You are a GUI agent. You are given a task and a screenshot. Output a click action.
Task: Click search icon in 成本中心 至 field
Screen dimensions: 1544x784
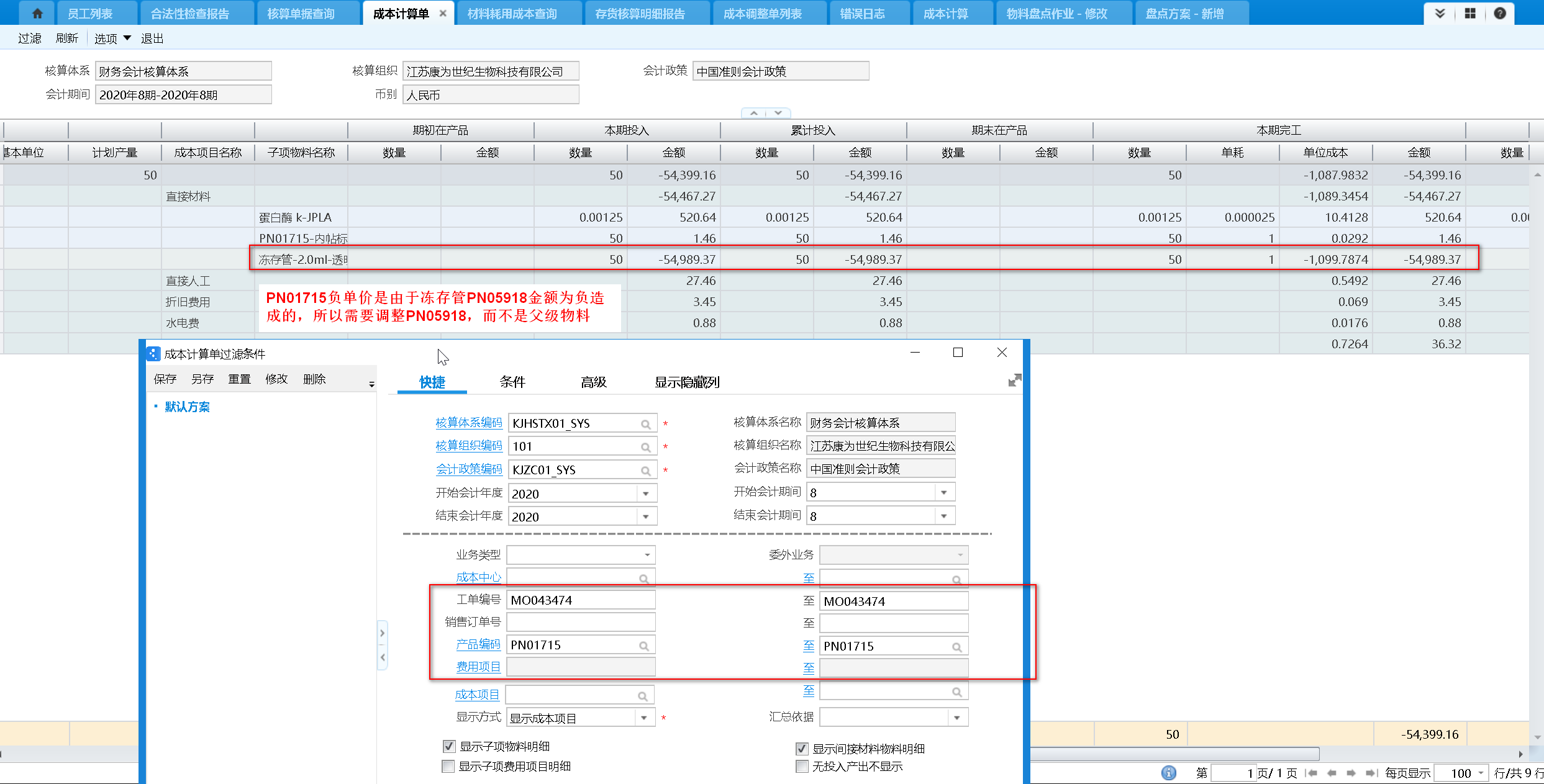tap(957, 580)
